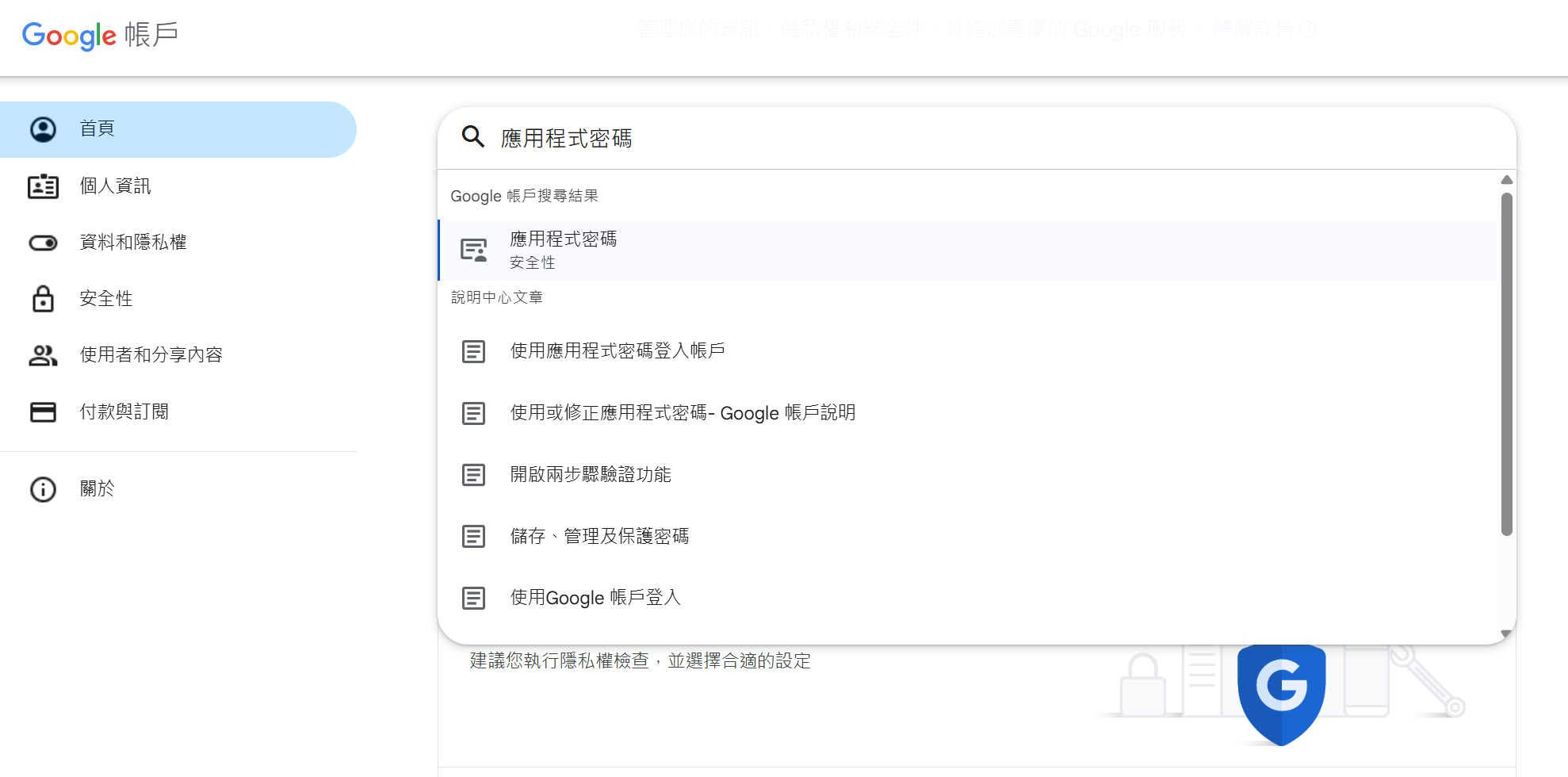Click the search field containing 應用程式密碼
Screen dimensions: 1568x777
click(x=977, y=138)
